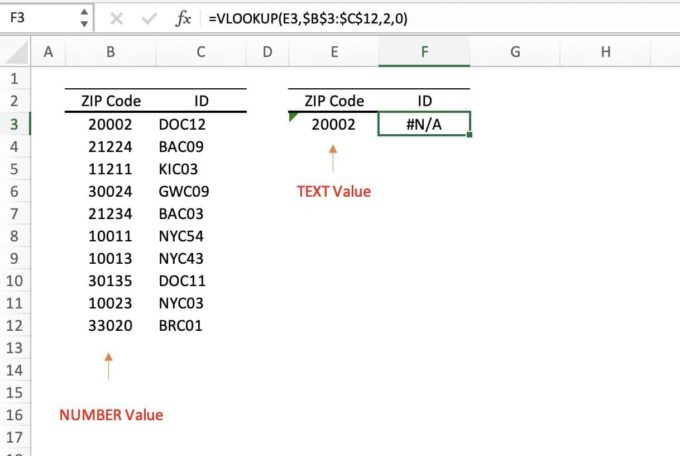The image size is (680, 456).
Task: Select the cell with ZIP code 33020
Action: coord(109,325)
